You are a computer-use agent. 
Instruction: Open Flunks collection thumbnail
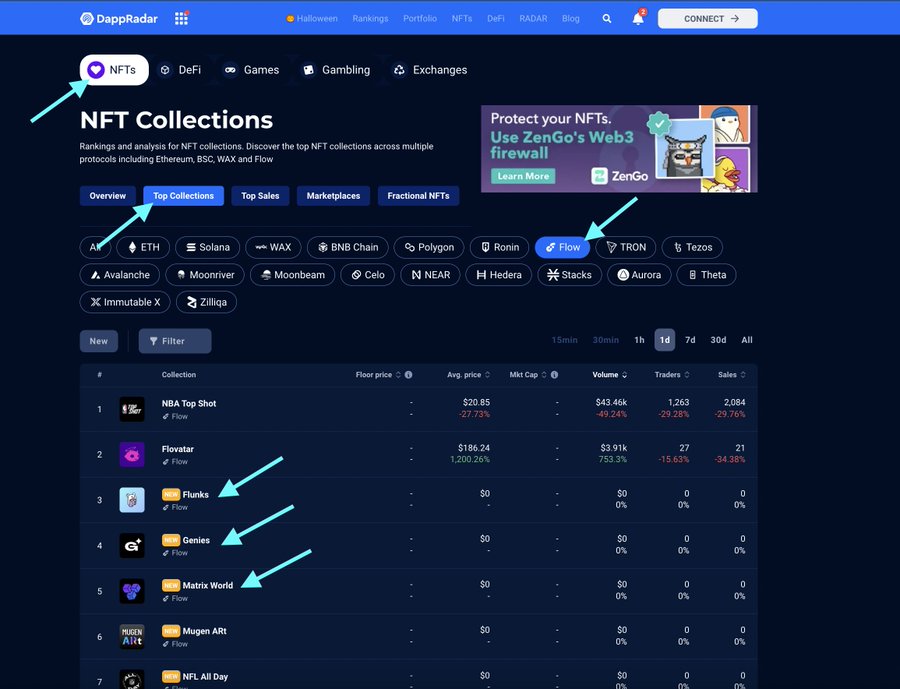(132, 500)
